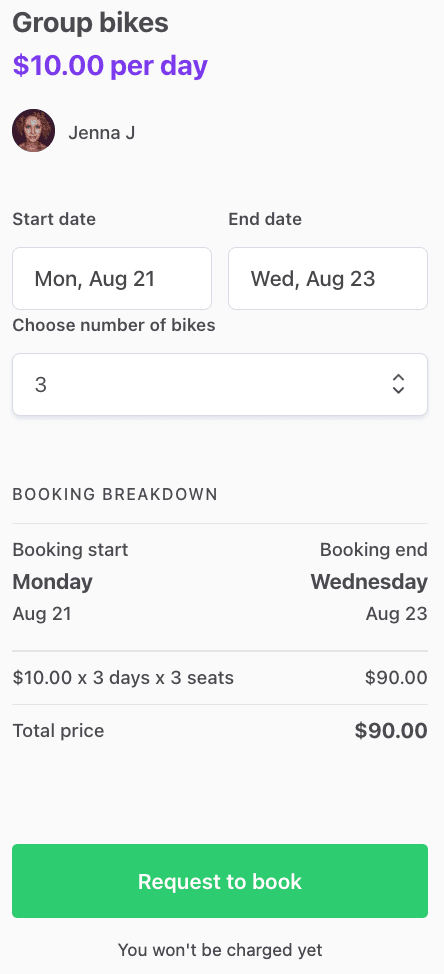The width and height of the screenshot is (444, 974).
Task: Click the bold Monday booking start day
Action: 53,582
